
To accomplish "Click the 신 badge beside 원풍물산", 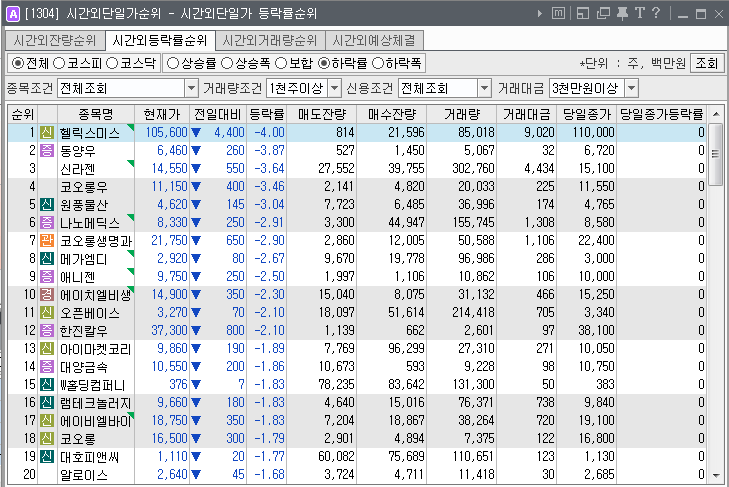I will click(46, 205).
